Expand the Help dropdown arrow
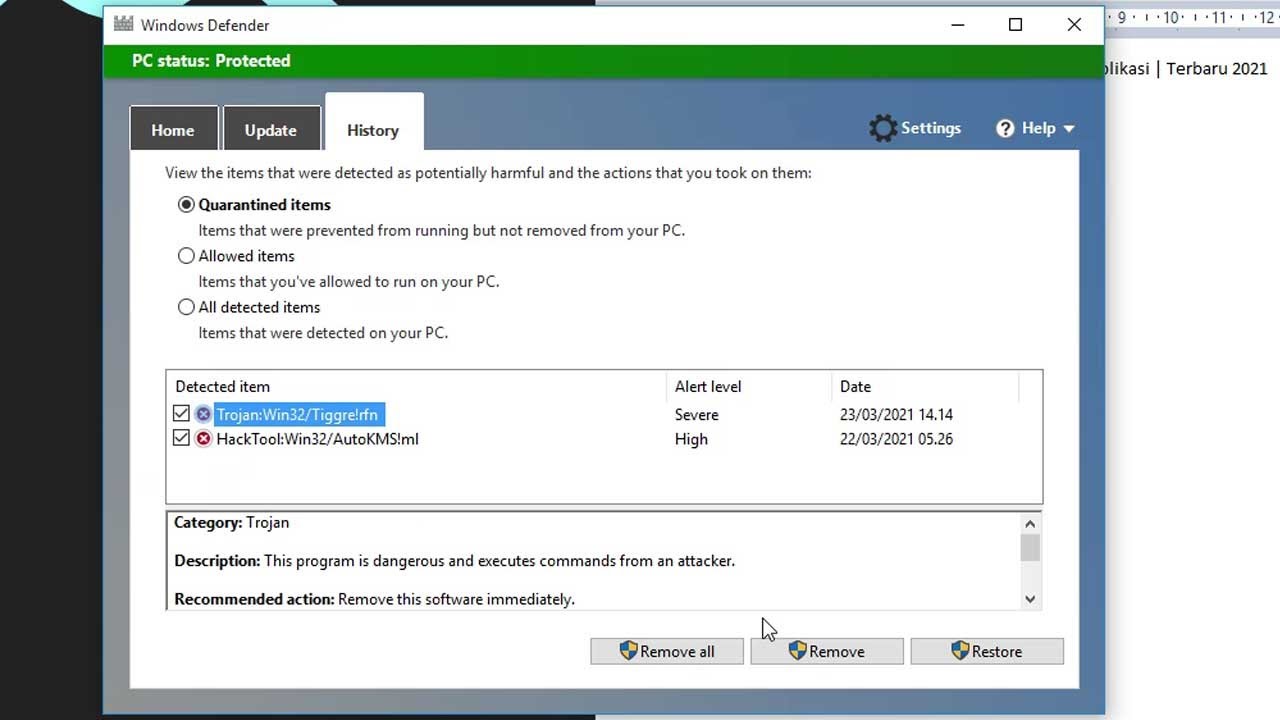This screenshot has width=1280, height=720. pos(1068,129)
